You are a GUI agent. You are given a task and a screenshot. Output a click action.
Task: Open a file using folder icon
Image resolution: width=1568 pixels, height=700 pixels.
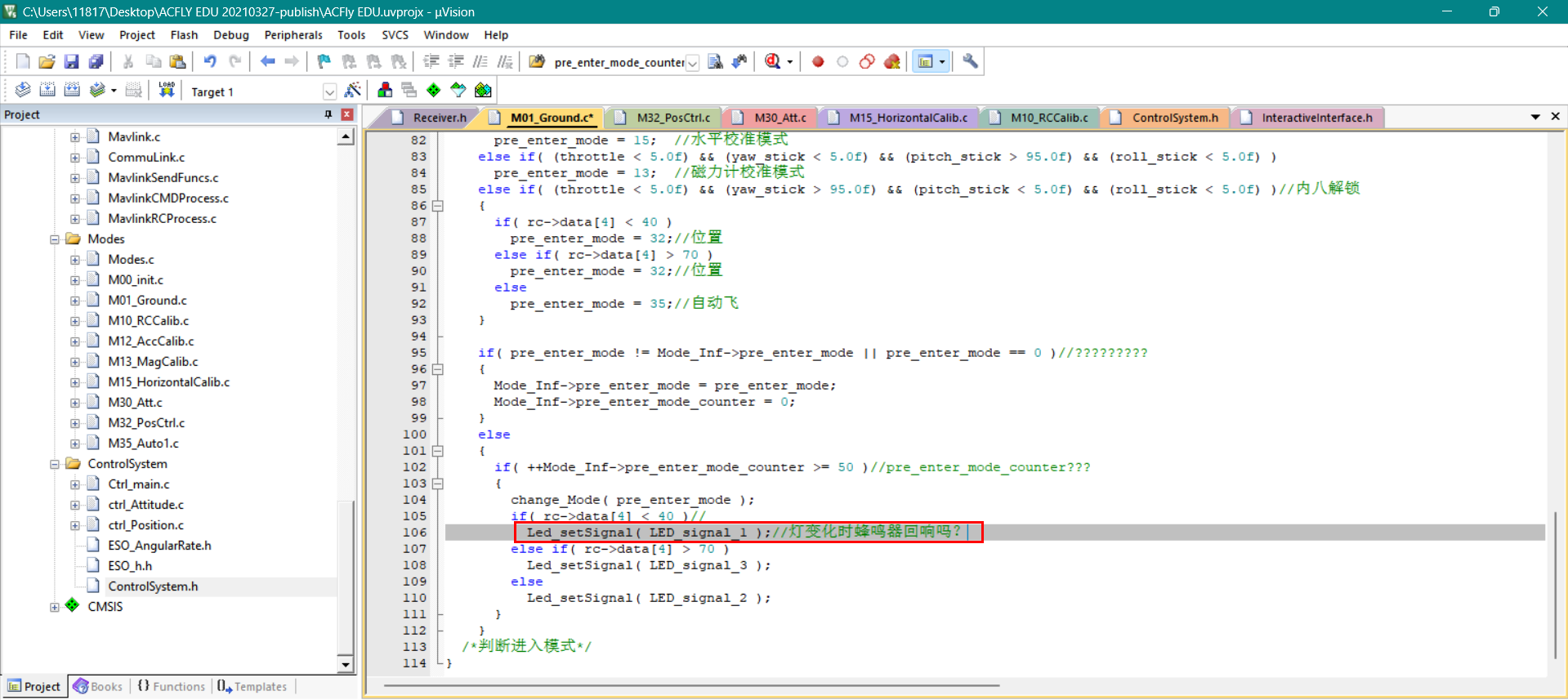47,61
